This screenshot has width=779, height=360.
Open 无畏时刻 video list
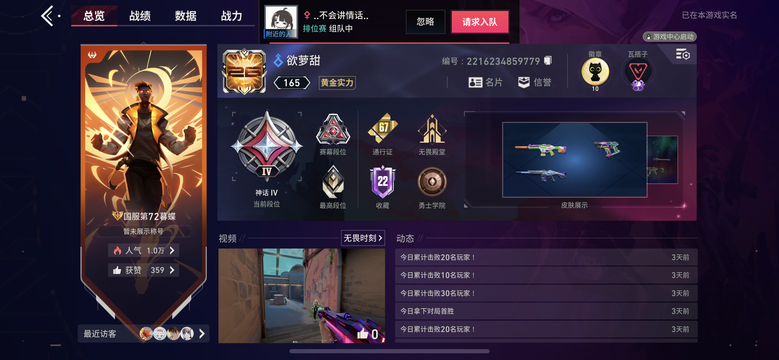[363, 238]
